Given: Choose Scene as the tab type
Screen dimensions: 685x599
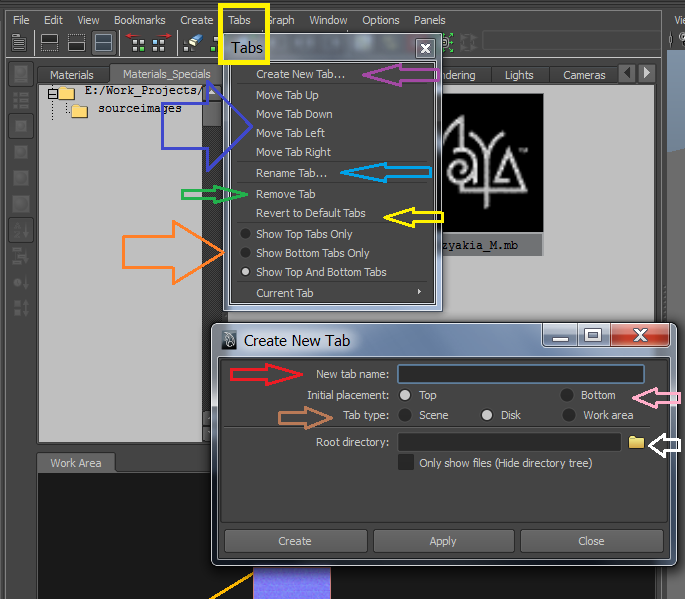Looking at the screenshot, I should [405, 415].
